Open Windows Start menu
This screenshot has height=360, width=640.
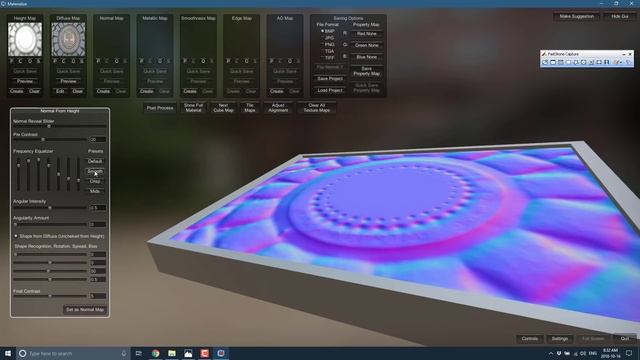(8, 353)
